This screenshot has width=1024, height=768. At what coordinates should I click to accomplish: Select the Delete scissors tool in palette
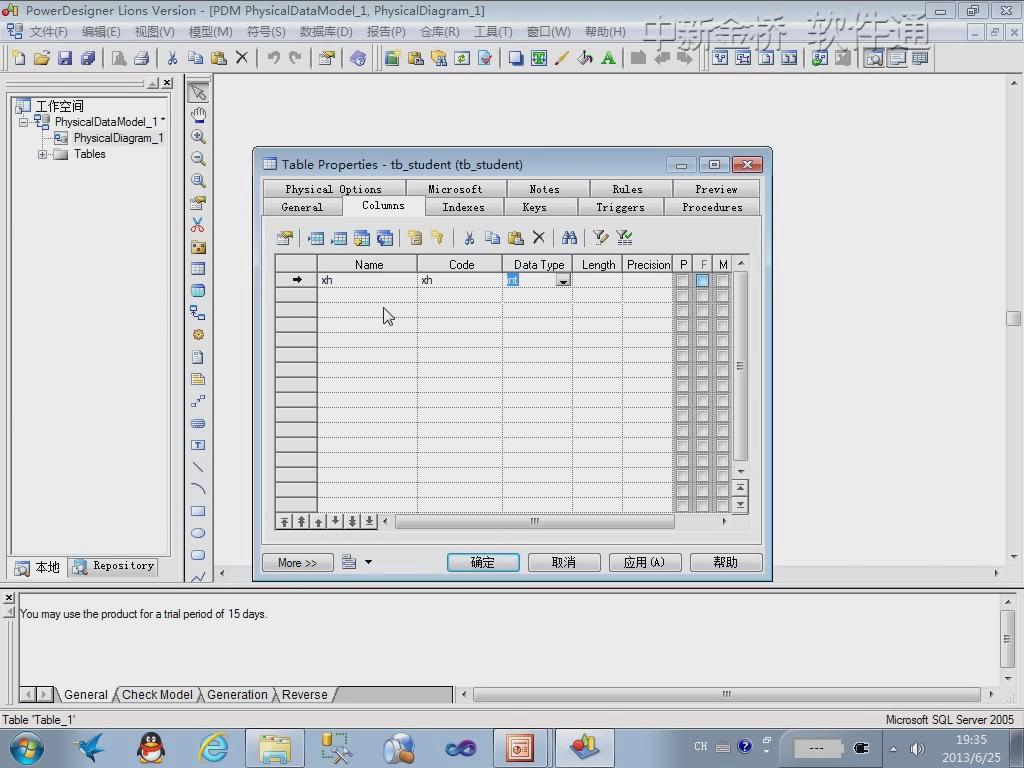198,225
